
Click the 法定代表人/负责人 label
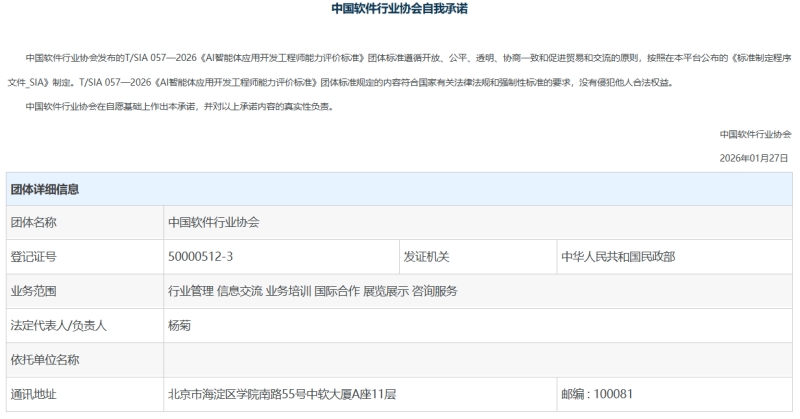[58, 325]
